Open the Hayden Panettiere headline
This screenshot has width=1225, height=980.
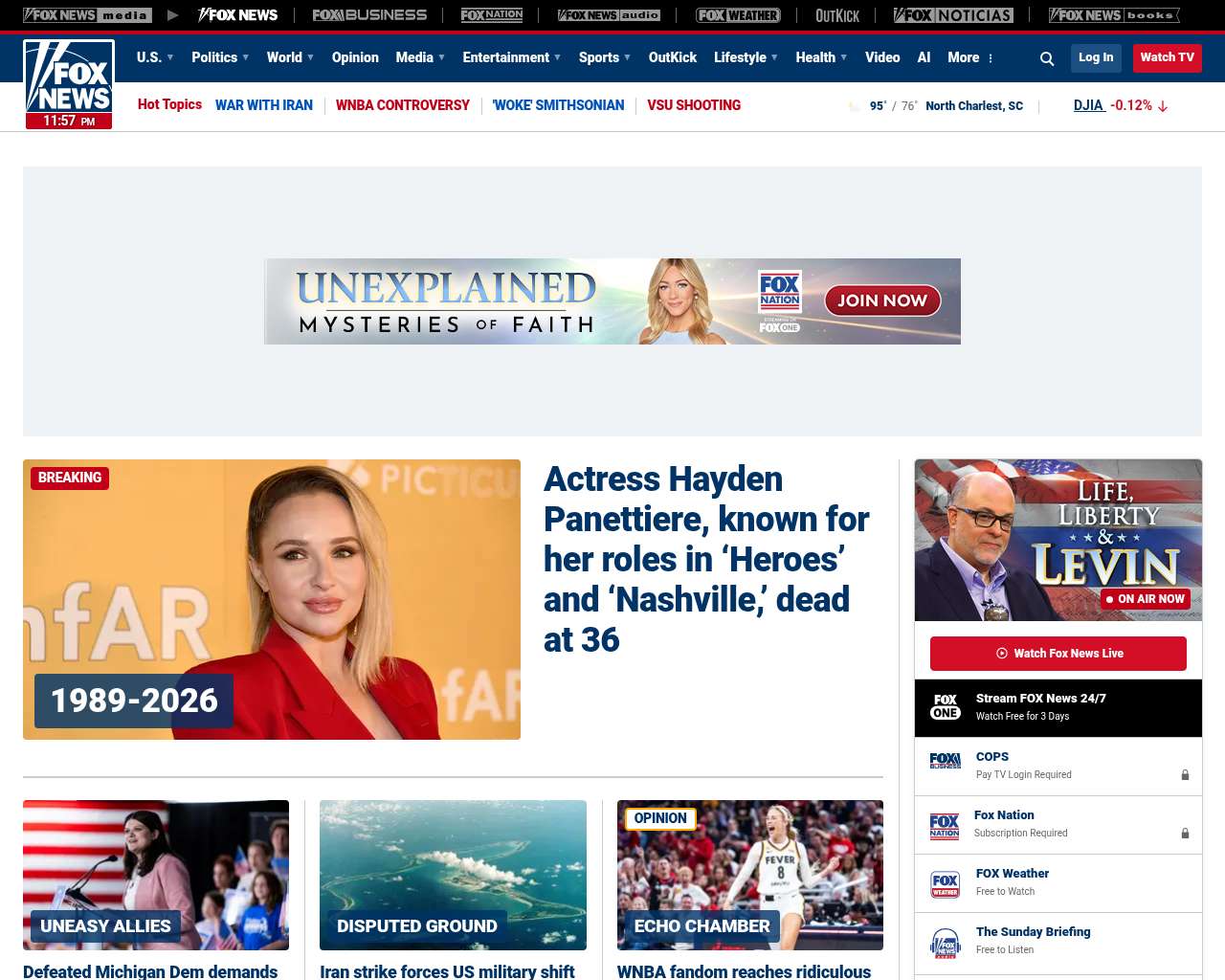coord(706,559)
